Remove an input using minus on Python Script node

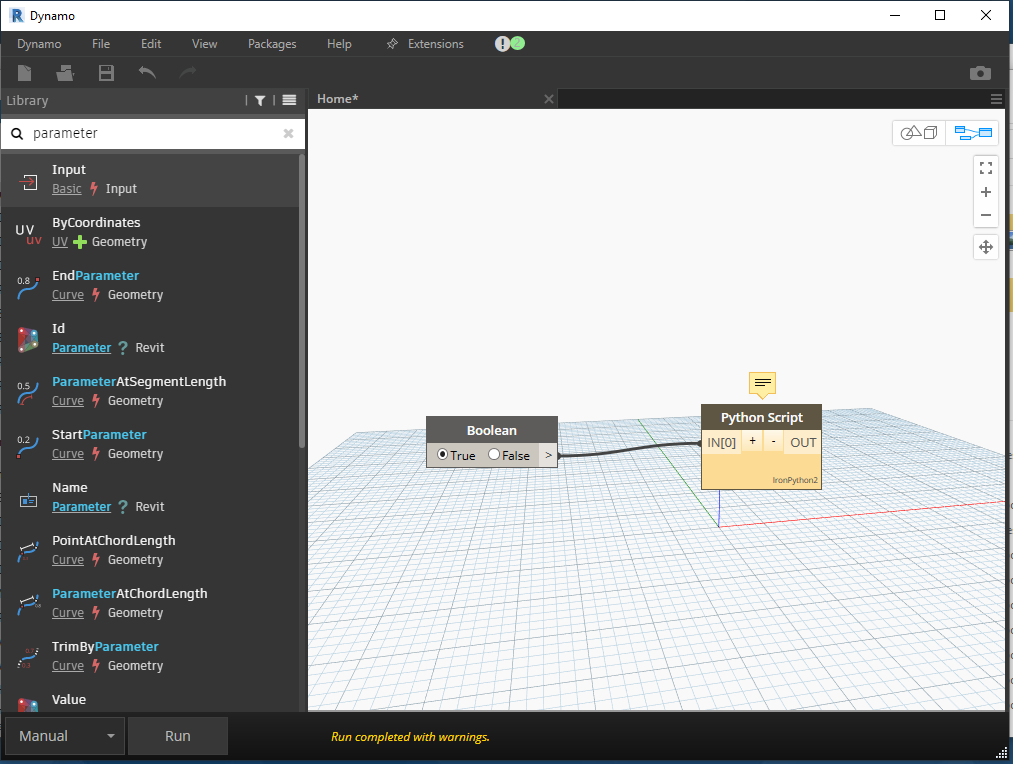tap(771, 441)
